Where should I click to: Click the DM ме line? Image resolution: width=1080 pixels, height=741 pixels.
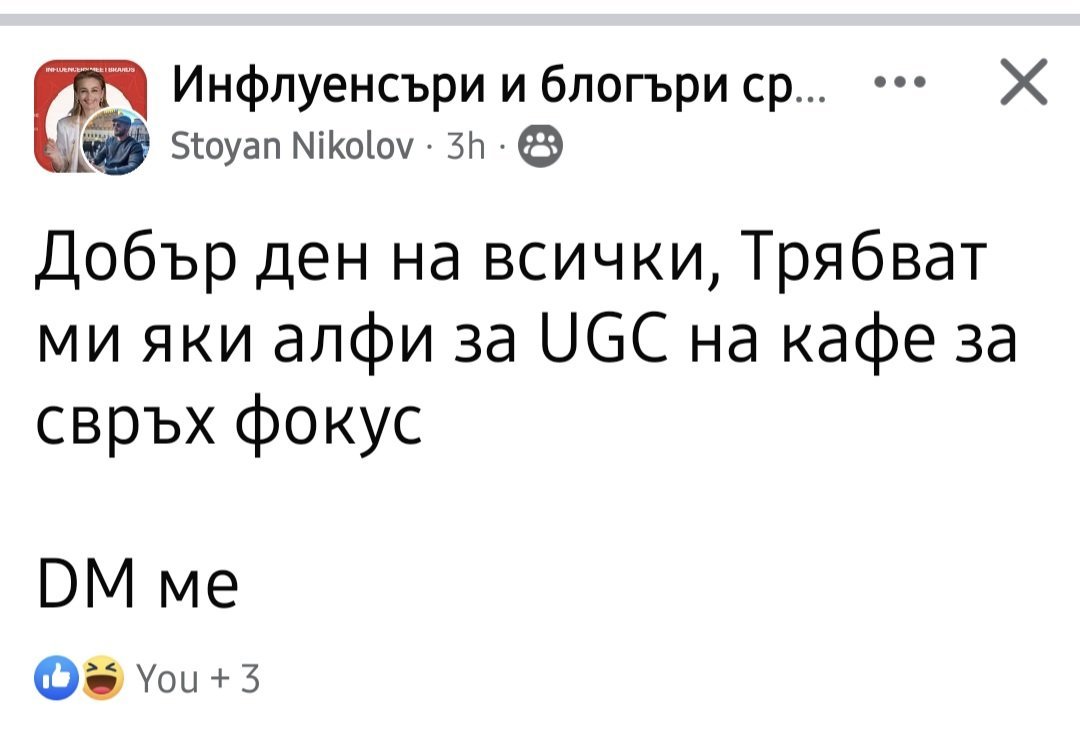click(136, 589)
